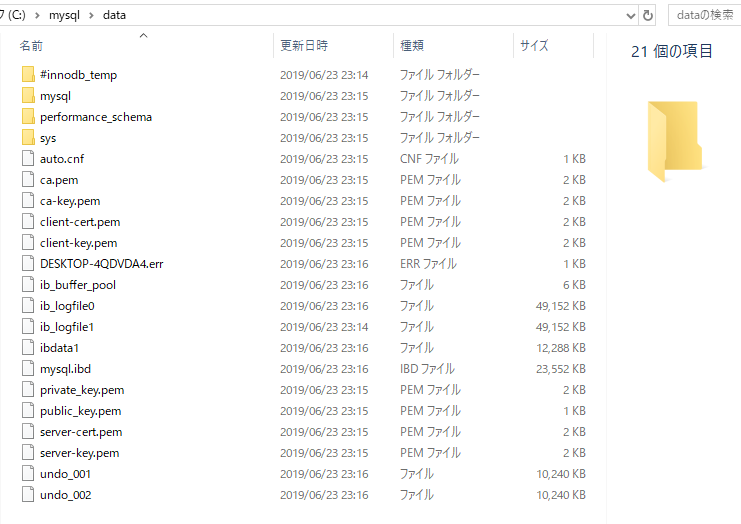741x524 pixels.
Task: Click the file name ib_buffer_pool
Action: click(x=78, y=285)
